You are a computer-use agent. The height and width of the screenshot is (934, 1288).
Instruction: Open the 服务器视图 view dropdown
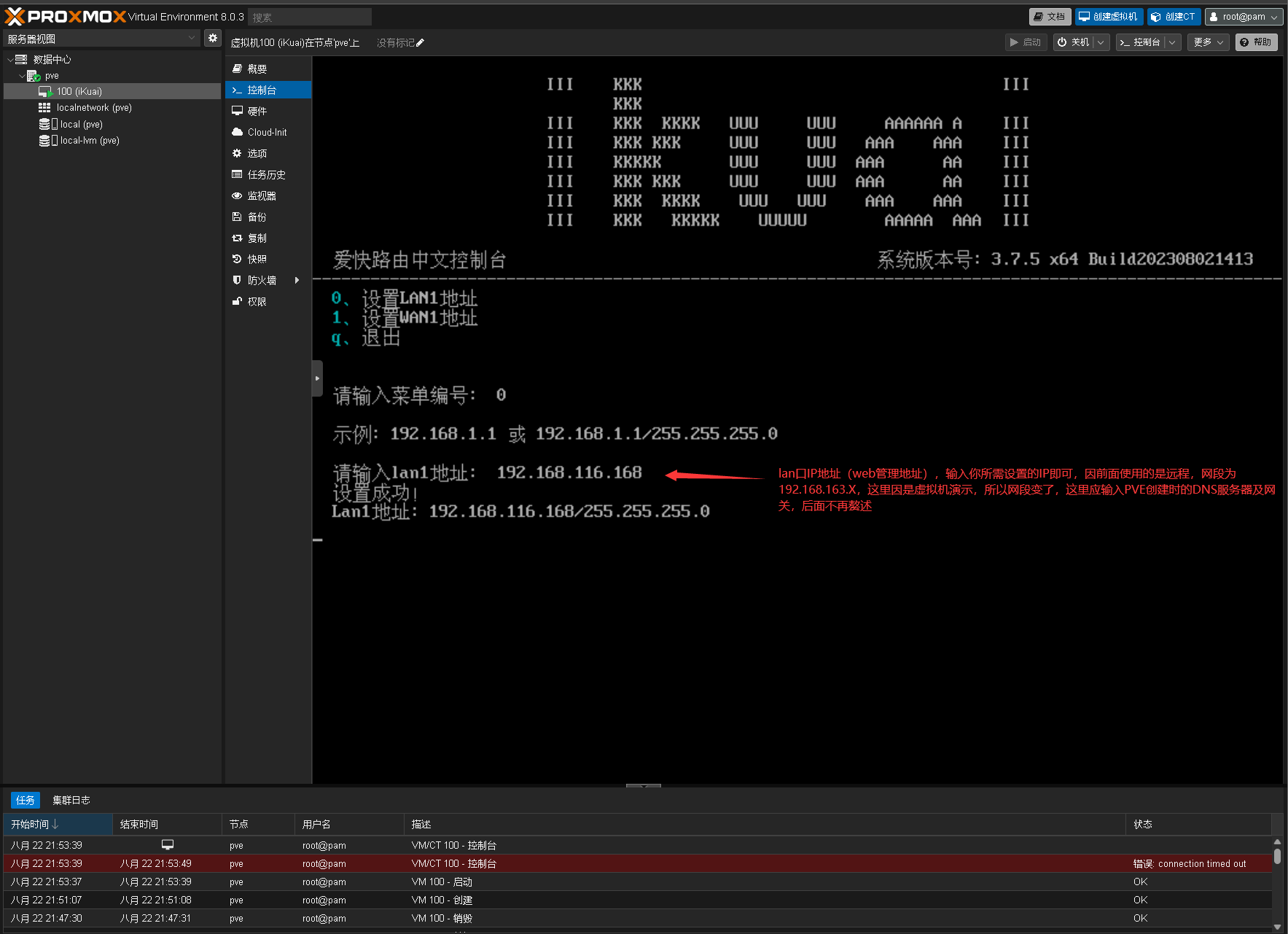click(101, 39)
